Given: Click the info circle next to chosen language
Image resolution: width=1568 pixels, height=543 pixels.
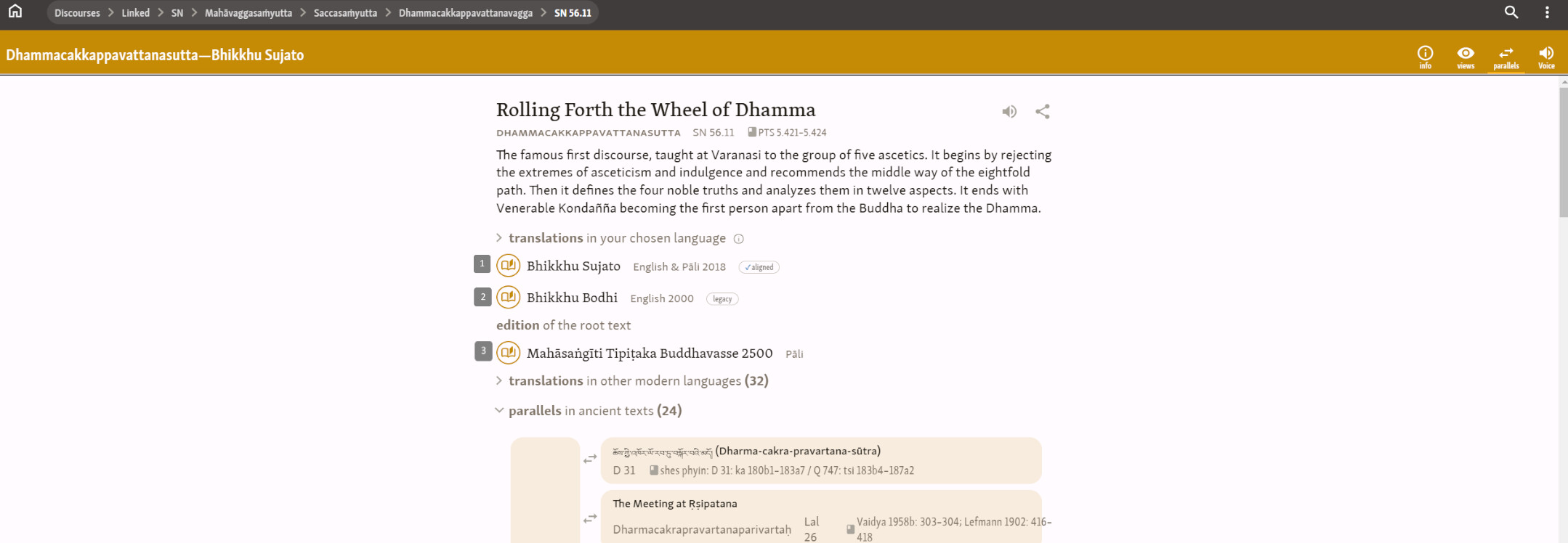Looking at the screenshot, I should click(739, 239).
